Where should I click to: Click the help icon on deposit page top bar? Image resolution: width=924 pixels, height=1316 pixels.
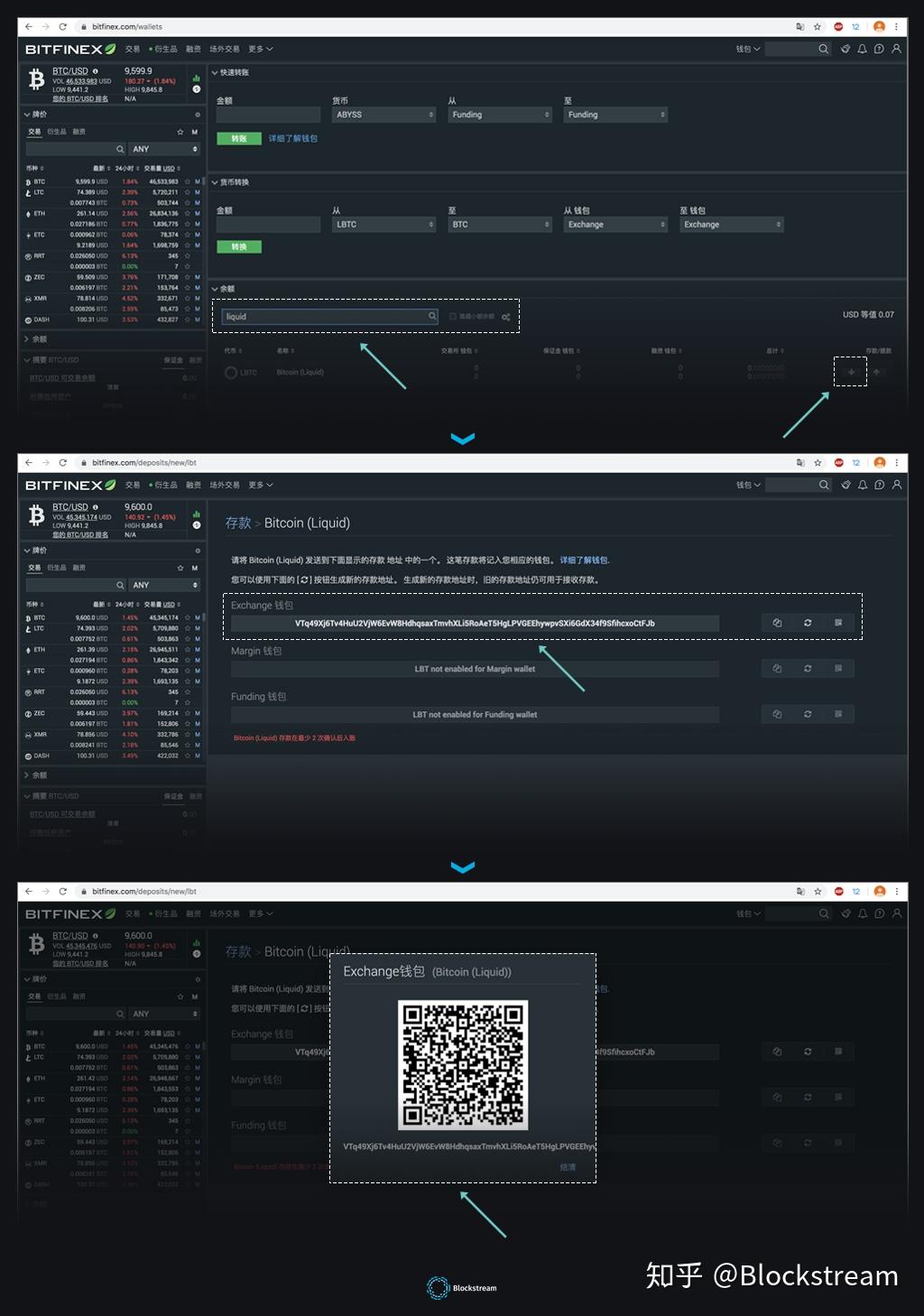click(879, 485)
